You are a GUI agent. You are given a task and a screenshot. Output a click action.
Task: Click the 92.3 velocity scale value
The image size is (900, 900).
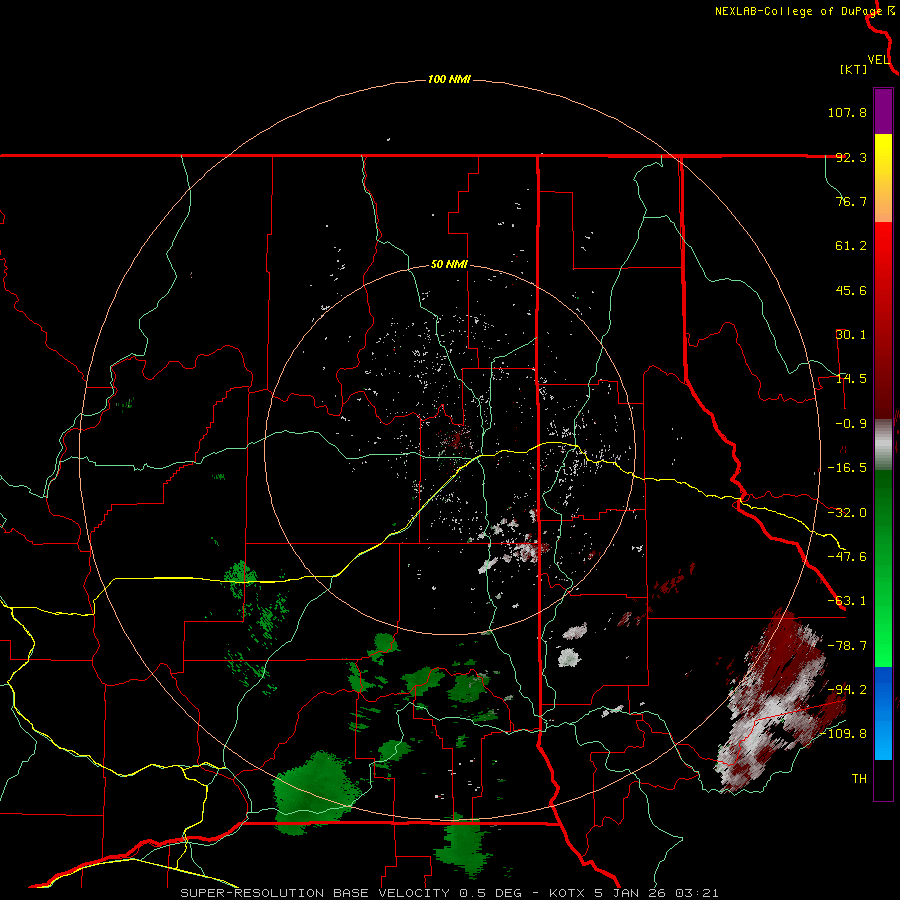coord(851,157)
